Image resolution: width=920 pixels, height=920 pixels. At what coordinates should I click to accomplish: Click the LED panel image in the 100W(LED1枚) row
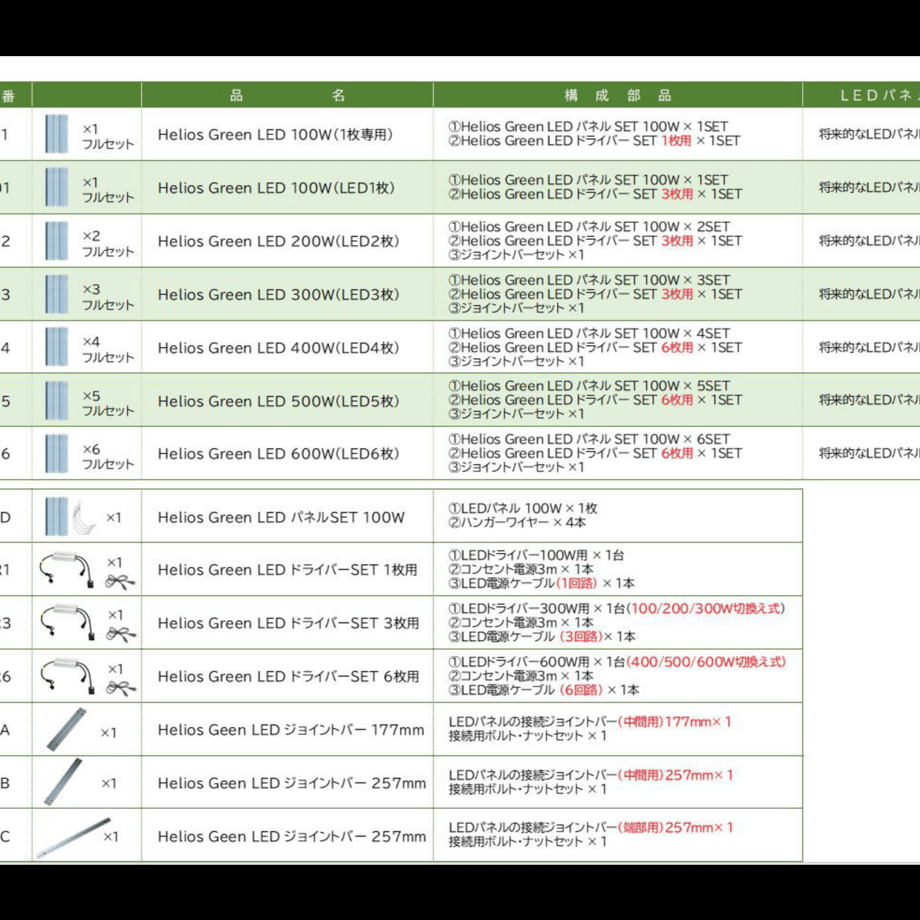(x=56, y=188)
